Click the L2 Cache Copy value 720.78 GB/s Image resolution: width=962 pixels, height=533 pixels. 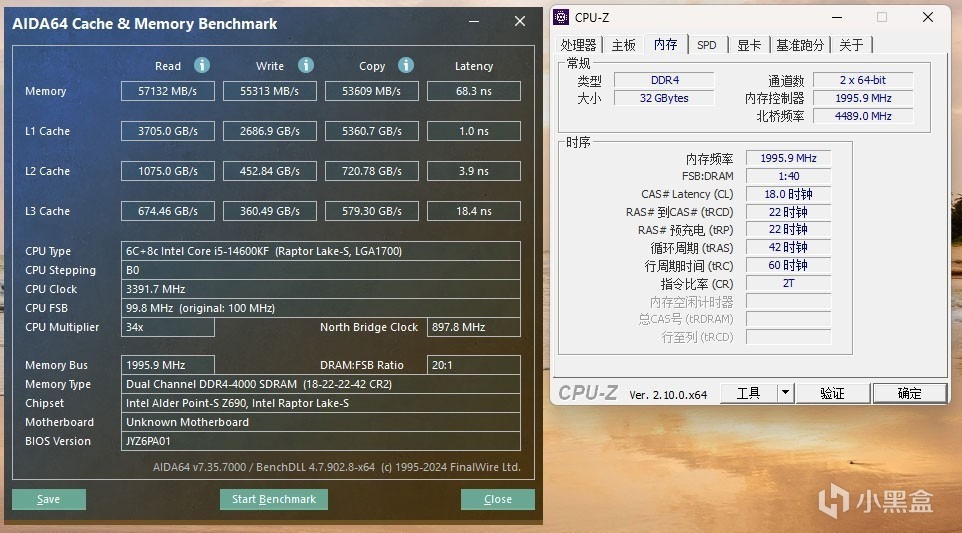371,171
